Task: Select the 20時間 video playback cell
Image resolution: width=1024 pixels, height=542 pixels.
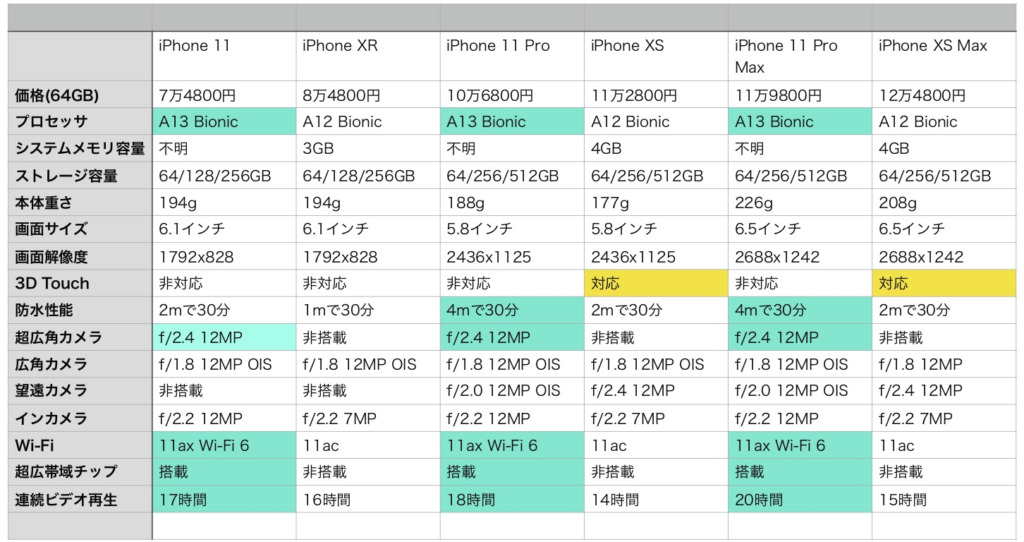Action: [x=800, y=499]
